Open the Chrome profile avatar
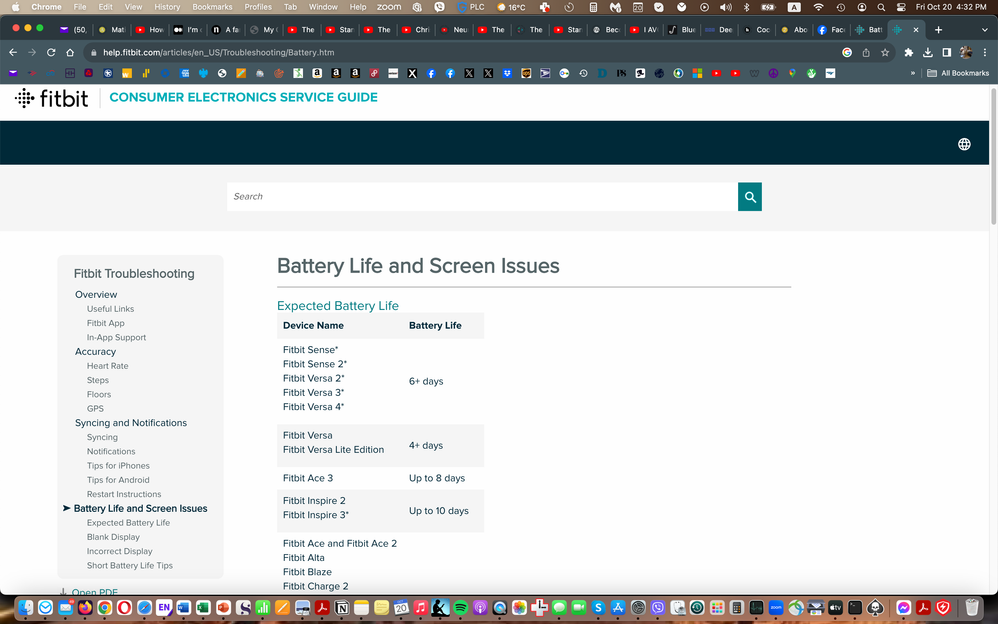998x624 pixels. pyautogui.click(x=966, y=52)
